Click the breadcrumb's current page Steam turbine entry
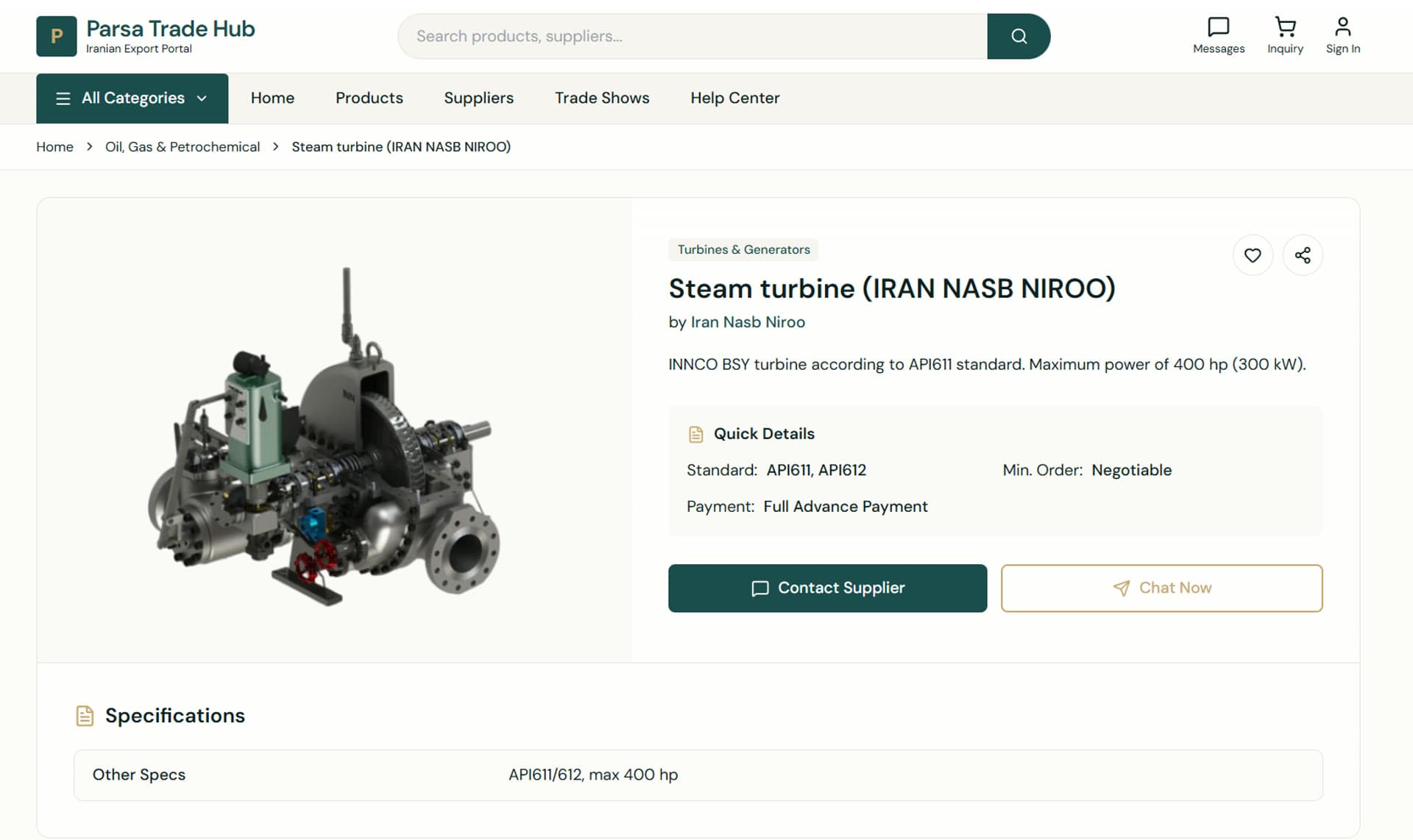Viewport: 1413px width, 840px height. coord(401,147)
